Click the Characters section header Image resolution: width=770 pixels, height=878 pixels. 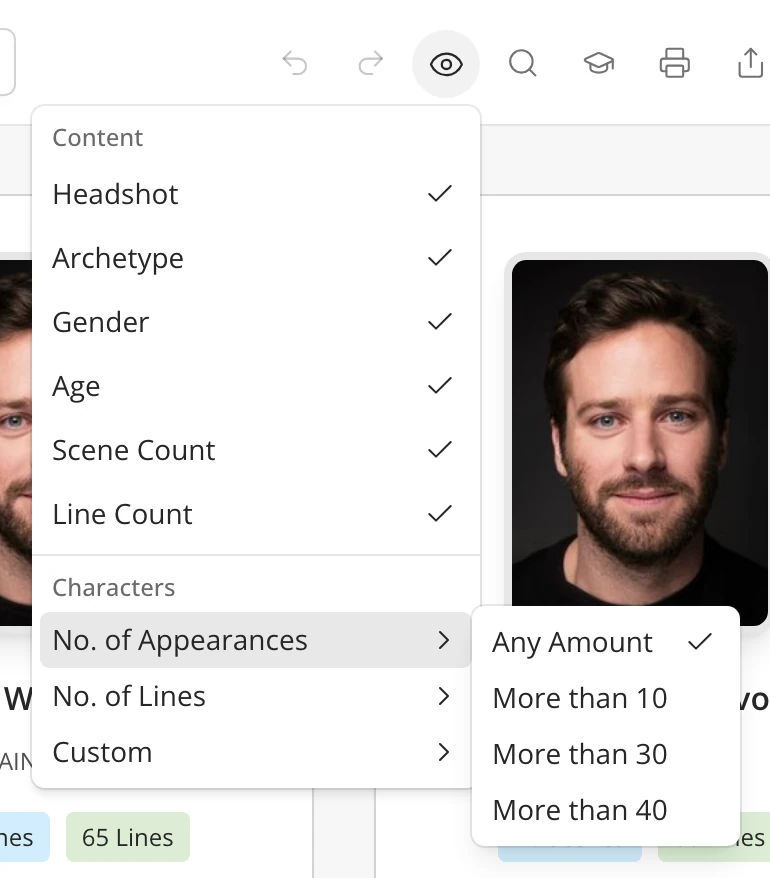[x=114, y=587]
